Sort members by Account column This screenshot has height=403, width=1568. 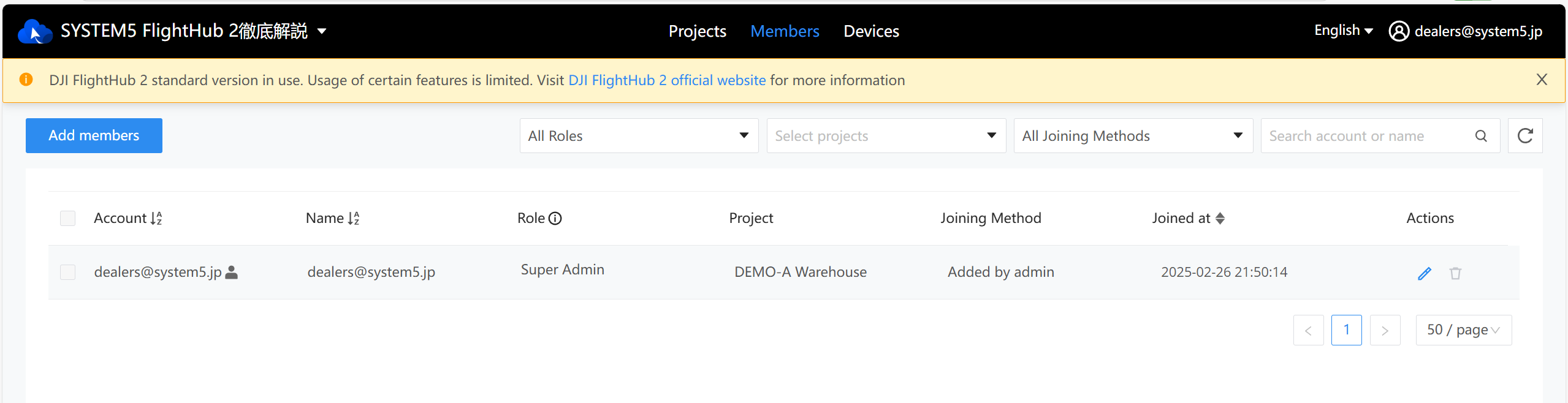pos(156,218)
